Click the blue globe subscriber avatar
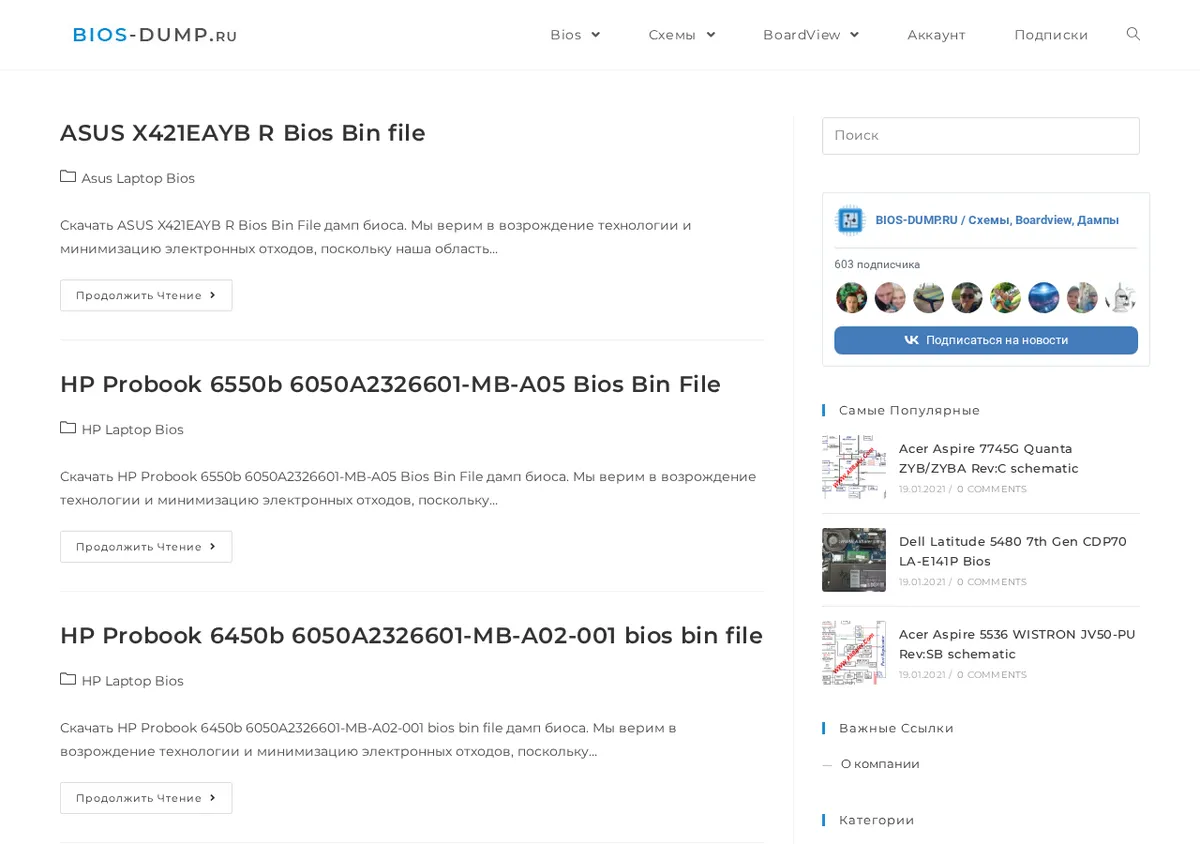1200x844 pixels. coord(1043,298)
